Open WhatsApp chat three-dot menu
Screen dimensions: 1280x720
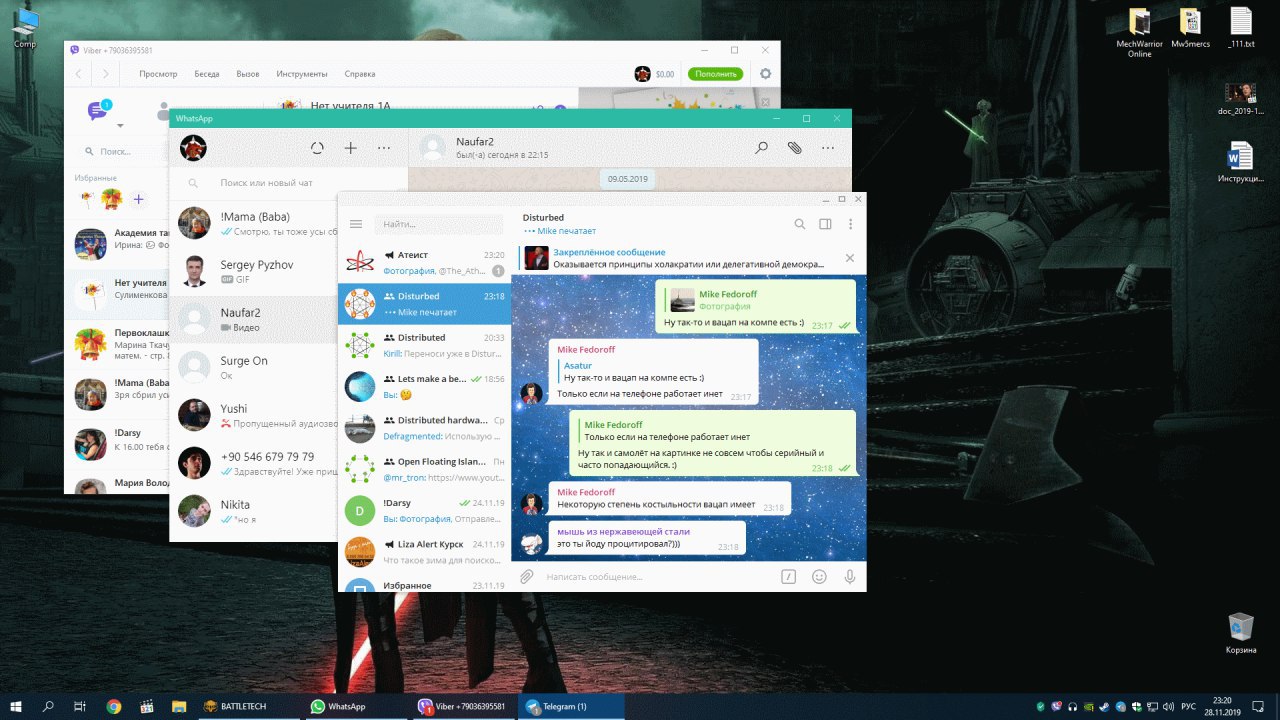(827, 148)
